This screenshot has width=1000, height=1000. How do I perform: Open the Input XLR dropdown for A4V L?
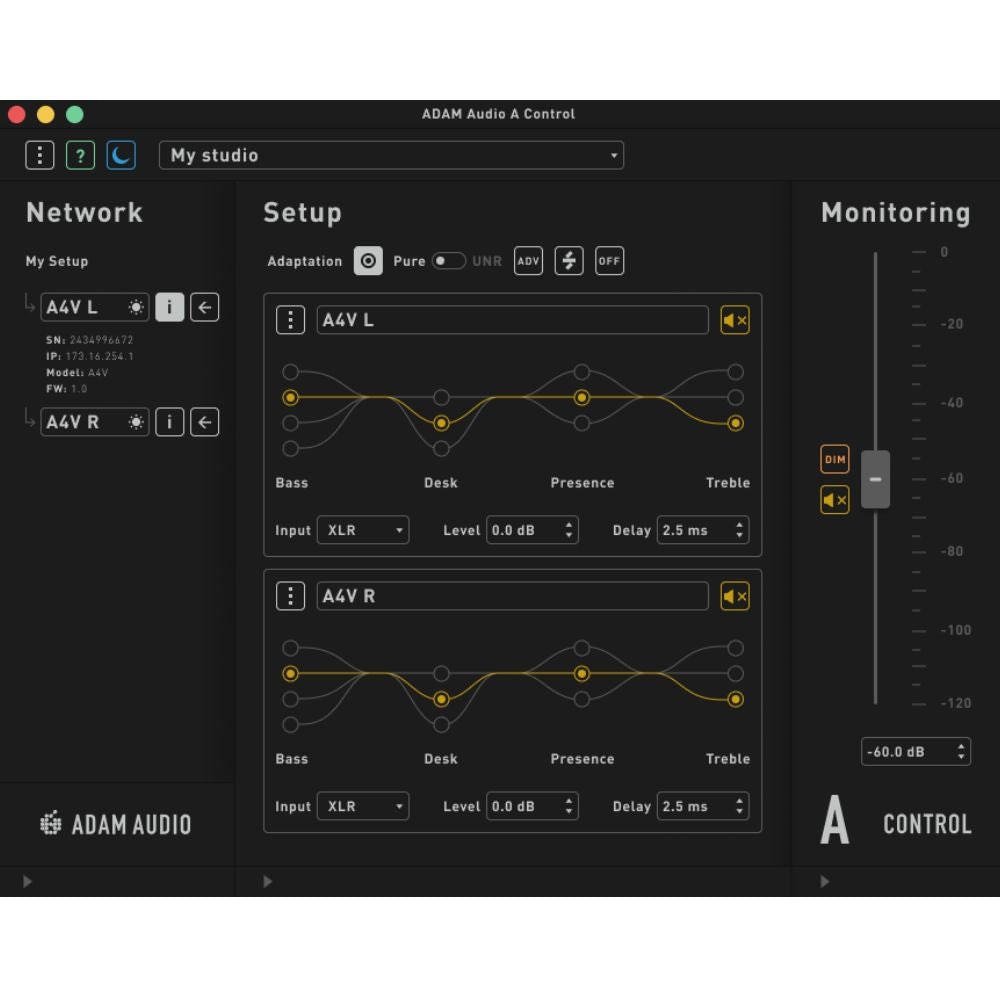pyautogui.click(x=362, y=530)
